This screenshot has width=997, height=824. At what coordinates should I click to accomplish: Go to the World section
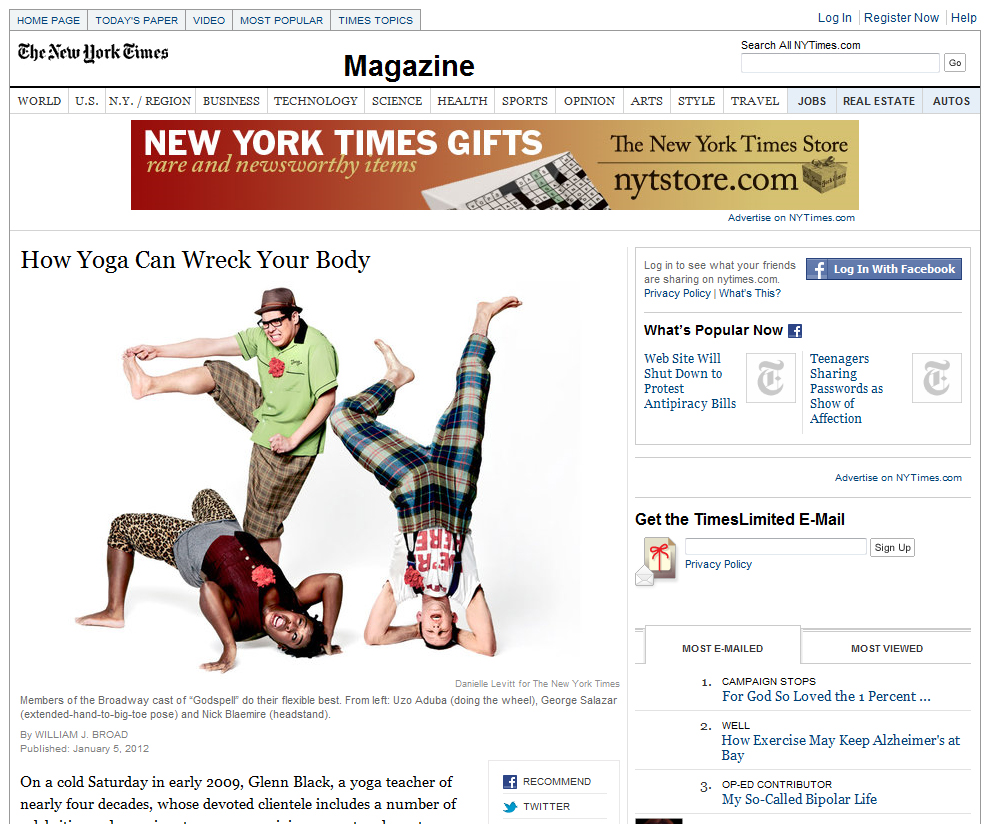(x=39, y=101)
